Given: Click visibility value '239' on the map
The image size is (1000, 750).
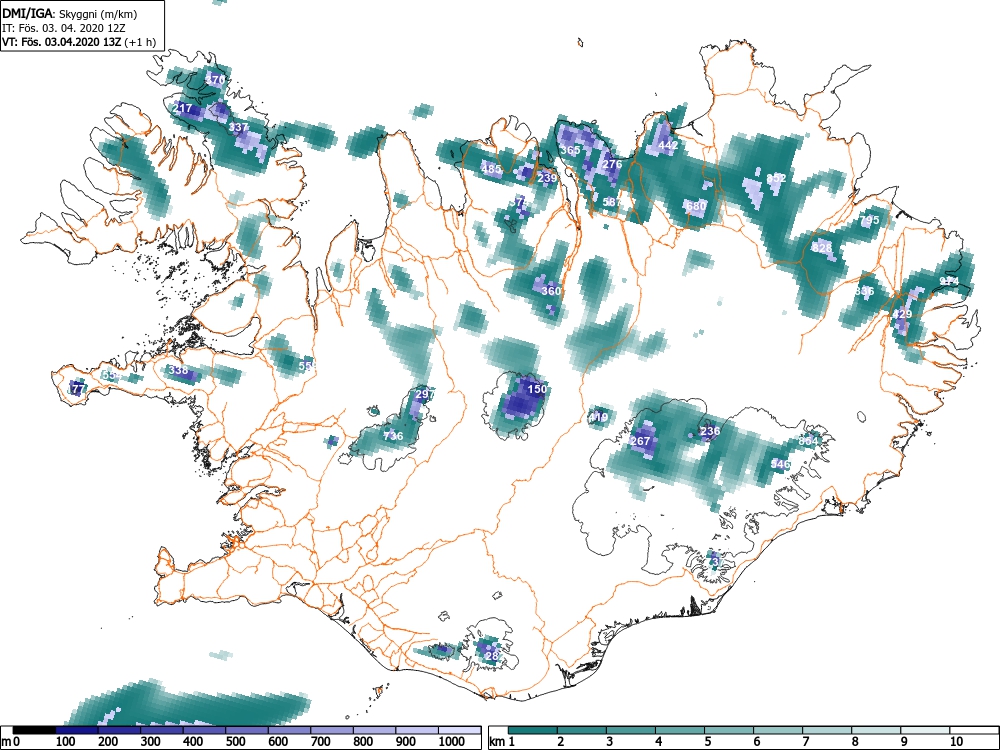Looking at the screenshot, I should (547, 178).
